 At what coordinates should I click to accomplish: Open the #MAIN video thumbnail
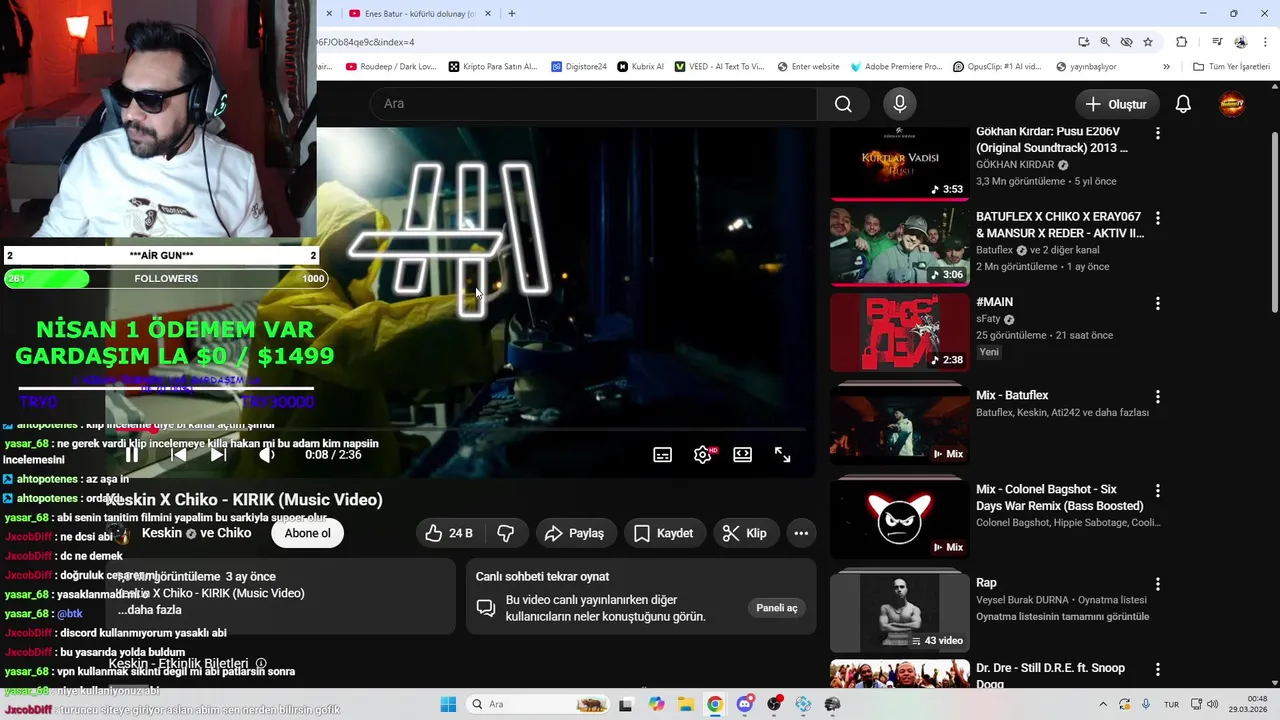(x=899, y=332)
